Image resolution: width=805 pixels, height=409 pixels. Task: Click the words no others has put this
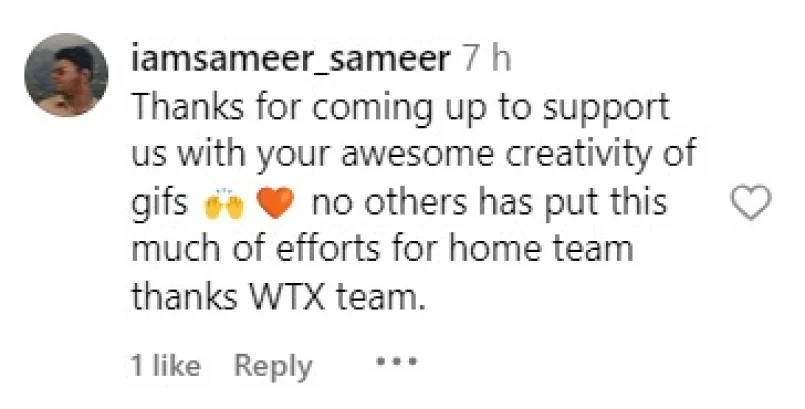pos(489,204)
